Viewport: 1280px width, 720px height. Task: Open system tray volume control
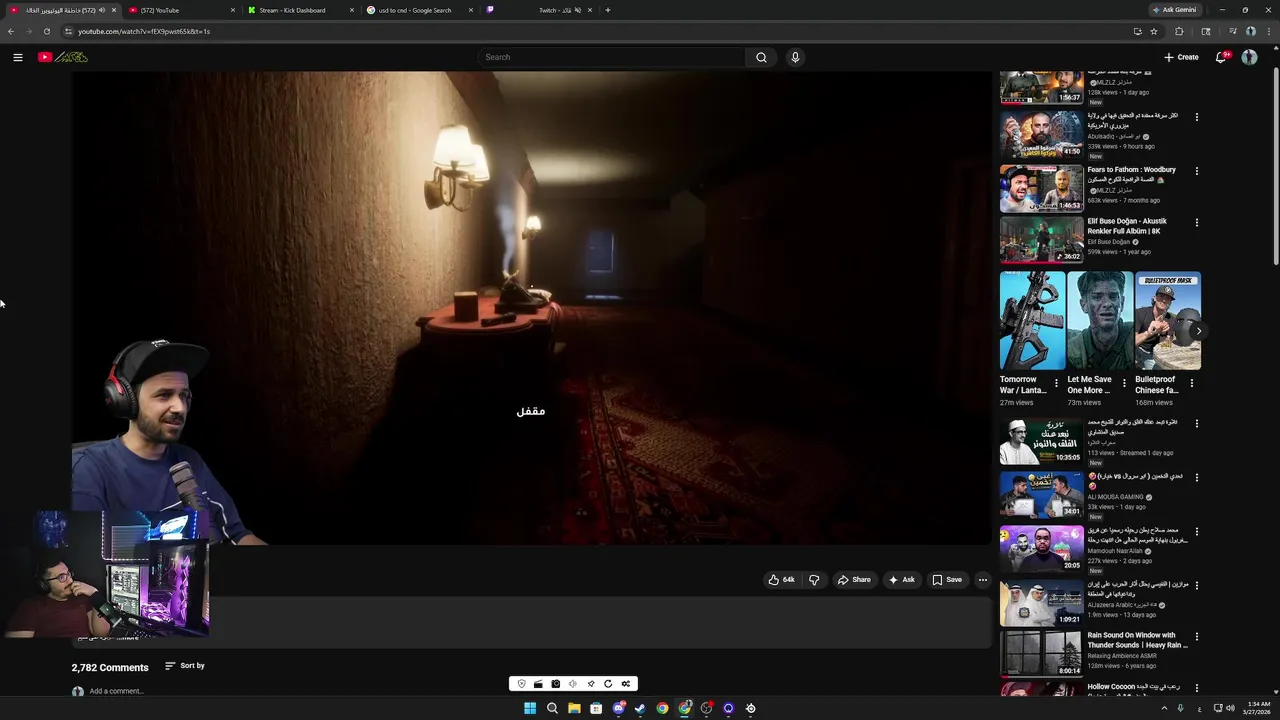point(1230,708)
